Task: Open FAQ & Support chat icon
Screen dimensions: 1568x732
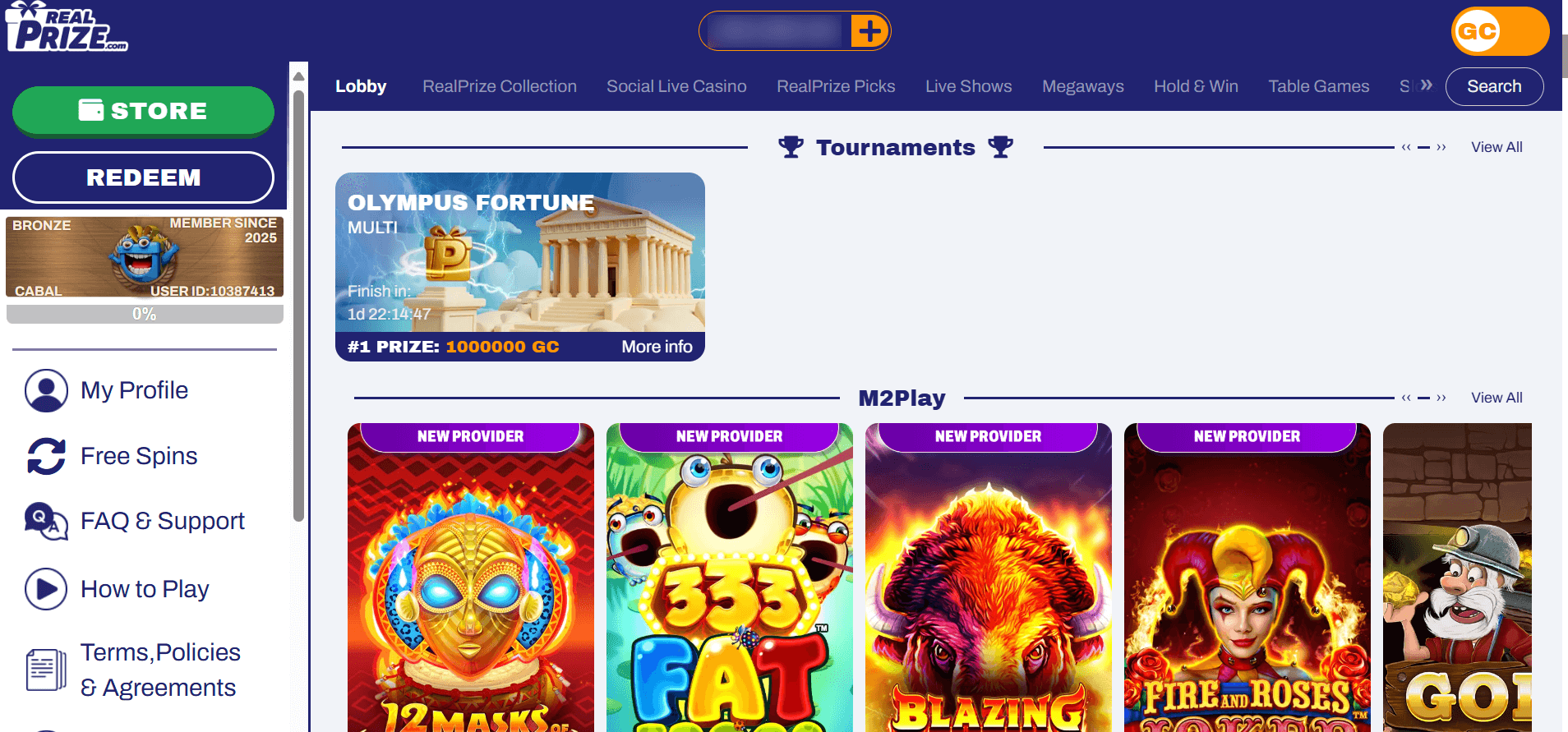Action: tap(46, 522)
